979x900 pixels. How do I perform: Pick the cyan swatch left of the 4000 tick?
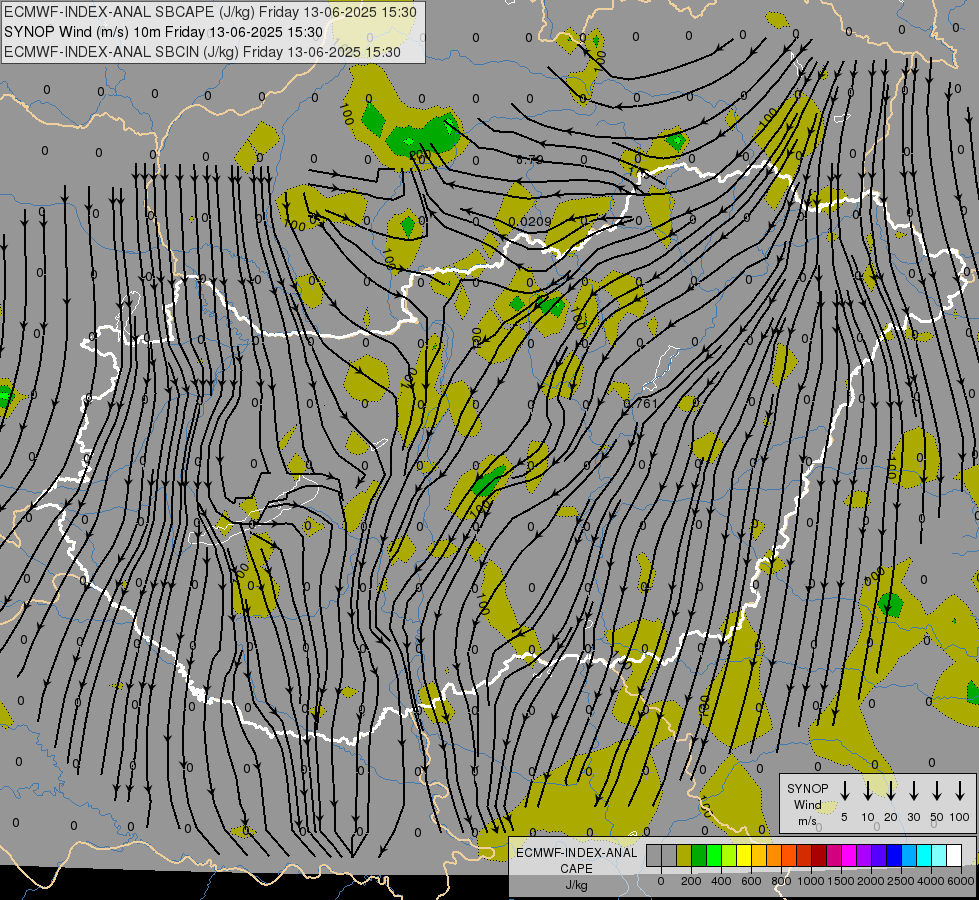coord(925,855)
